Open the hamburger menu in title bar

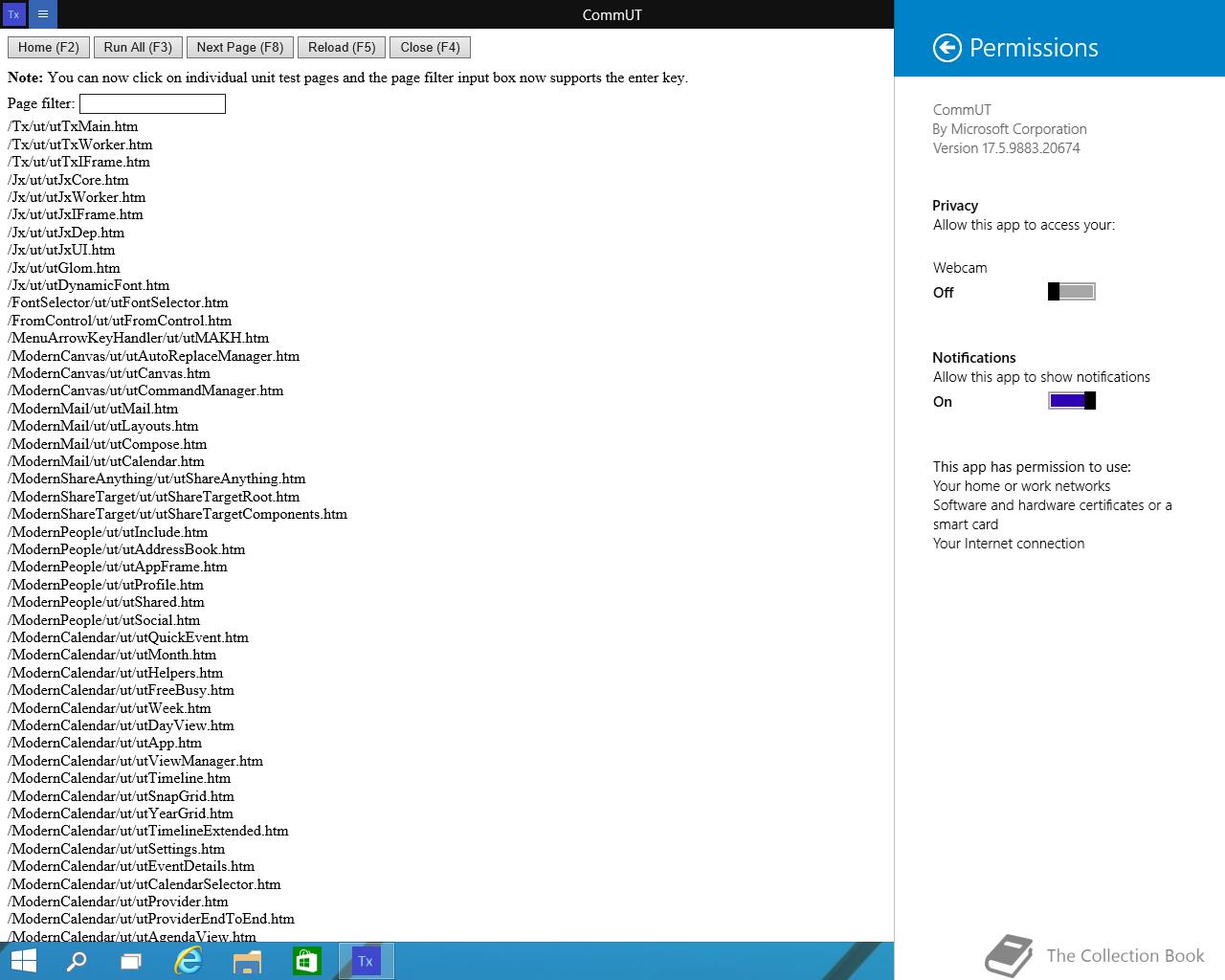pos(43,14)
